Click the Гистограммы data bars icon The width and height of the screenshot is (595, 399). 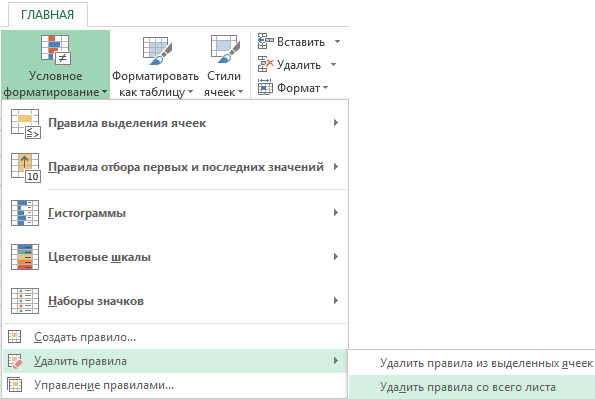tap(25, 213)
